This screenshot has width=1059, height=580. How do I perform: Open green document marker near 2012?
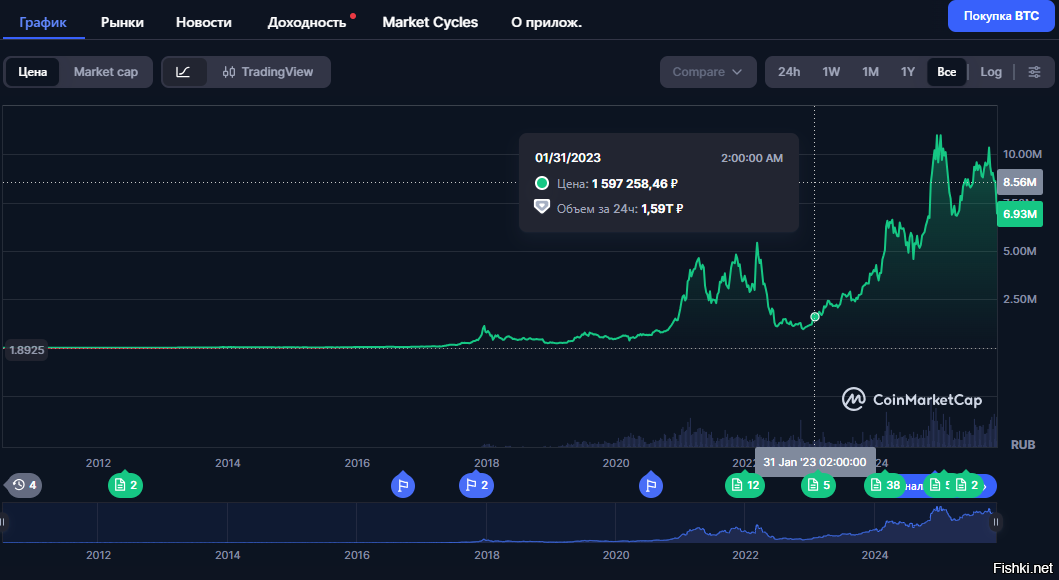[125, 486]
